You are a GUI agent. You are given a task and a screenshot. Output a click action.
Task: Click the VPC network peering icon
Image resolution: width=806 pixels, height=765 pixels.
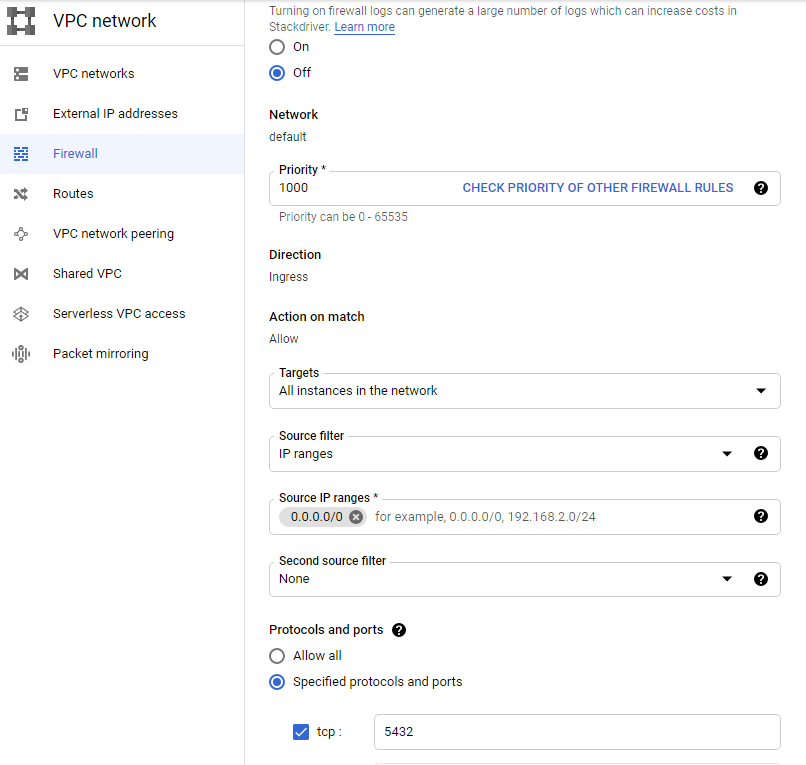[21, 234]
